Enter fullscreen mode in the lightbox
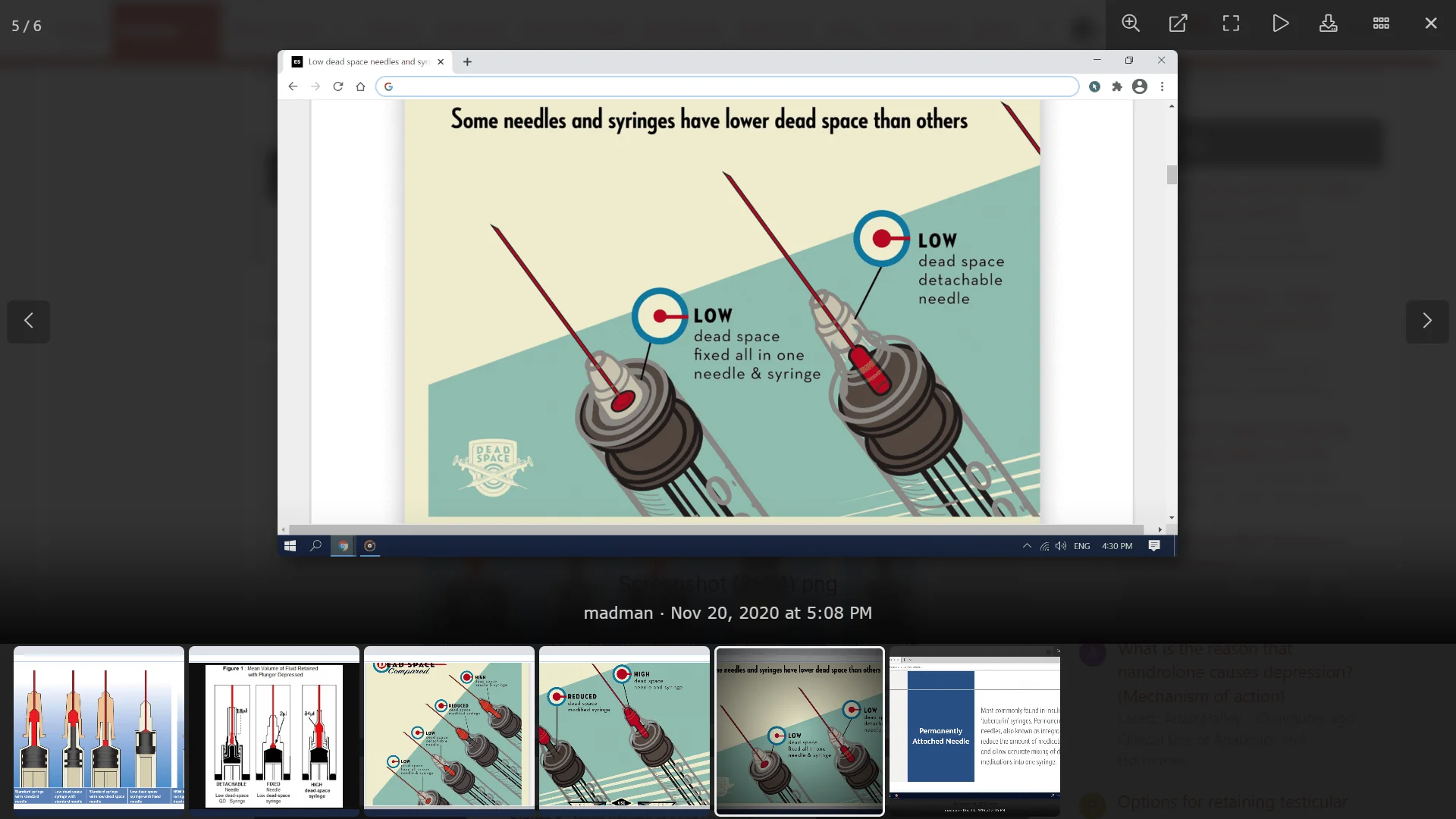Viewport: 1456px width, 819px height. [x=1231, y=24]
